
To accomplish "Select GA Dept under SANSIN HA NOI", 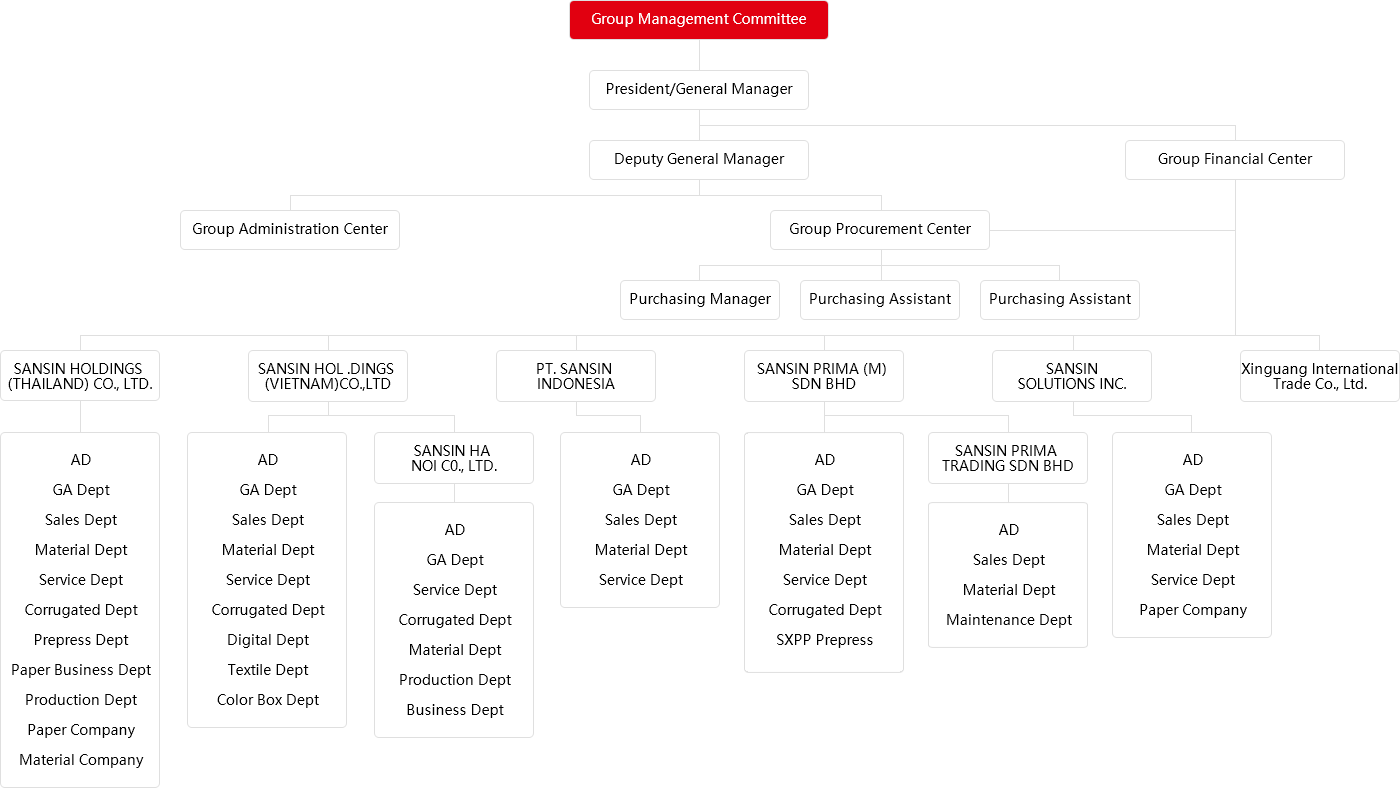I will coord(455,560).
